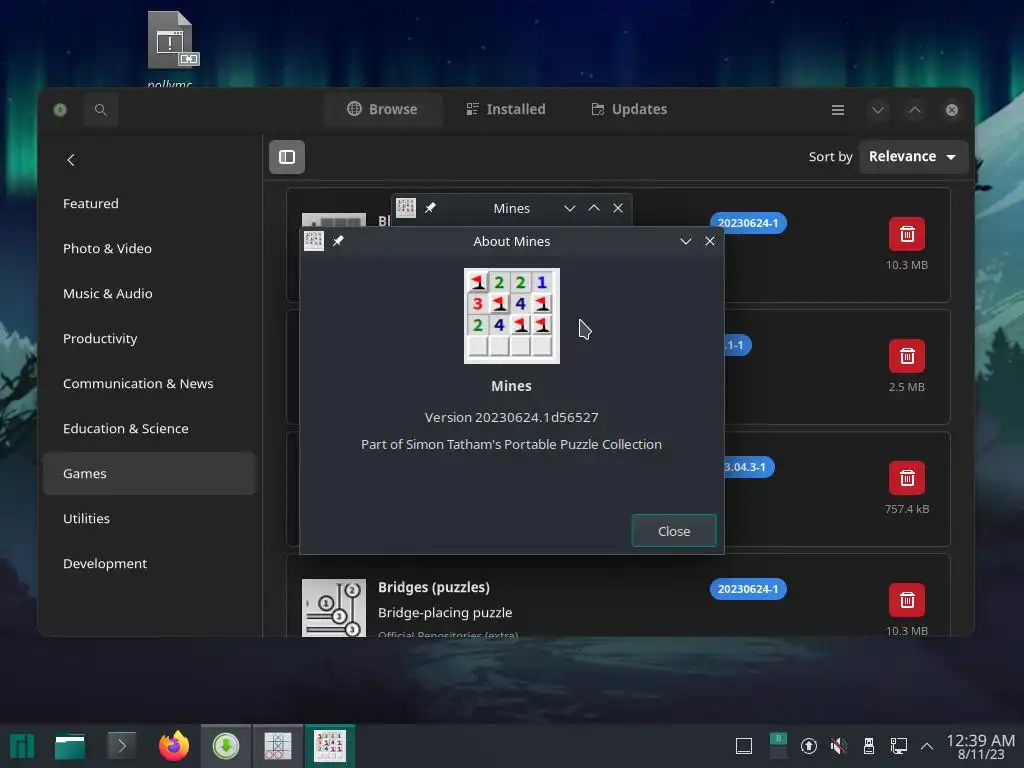This screenshot has height=768, width=1024.
Task: Open the Relevance sort dropdown
Action: (x=912, y=157)
